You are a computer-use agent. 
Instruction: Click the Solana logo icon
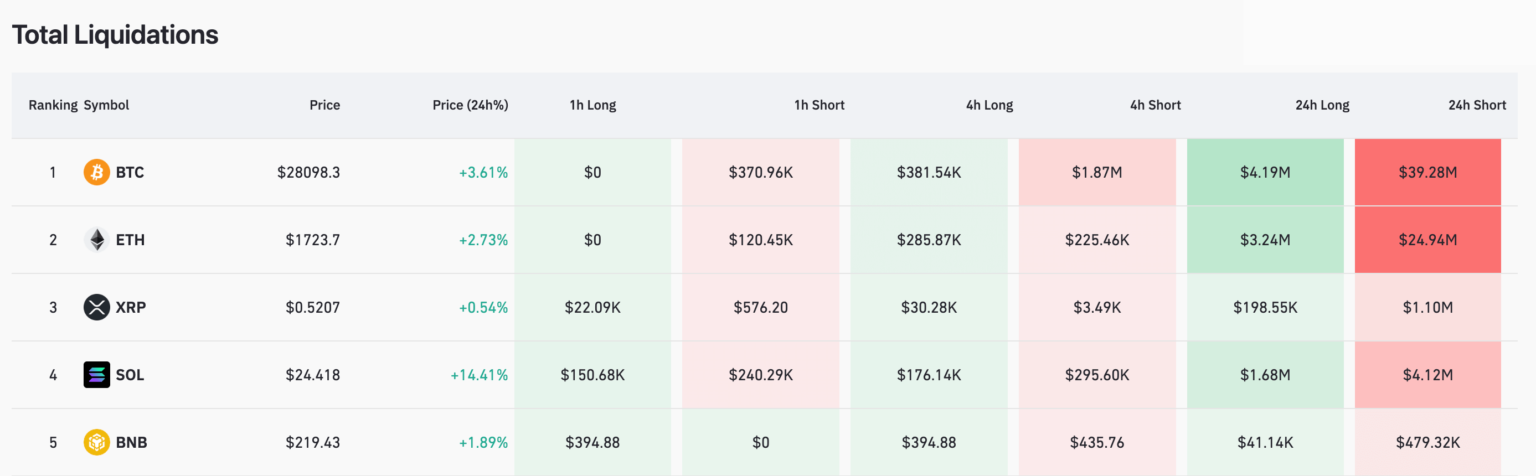click(x=96, y=375)
